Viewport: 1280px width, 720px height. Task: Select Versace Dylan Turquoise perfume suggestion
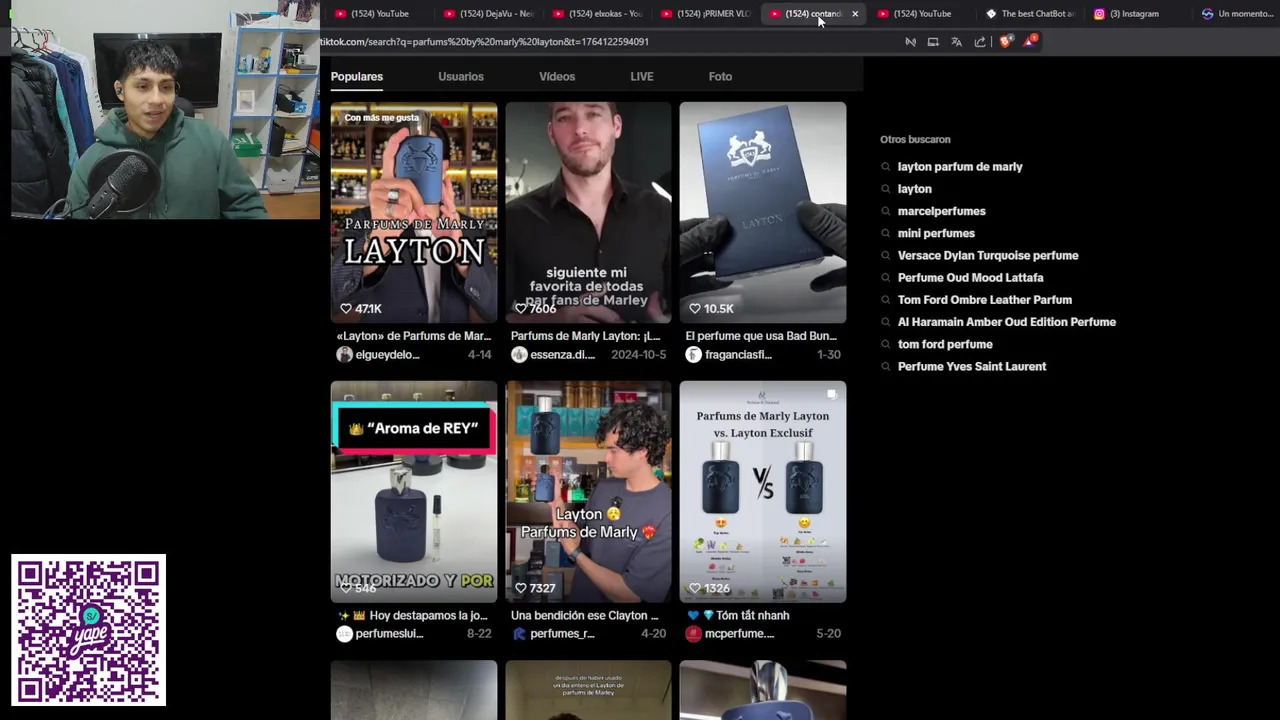(x=988, y=256)
